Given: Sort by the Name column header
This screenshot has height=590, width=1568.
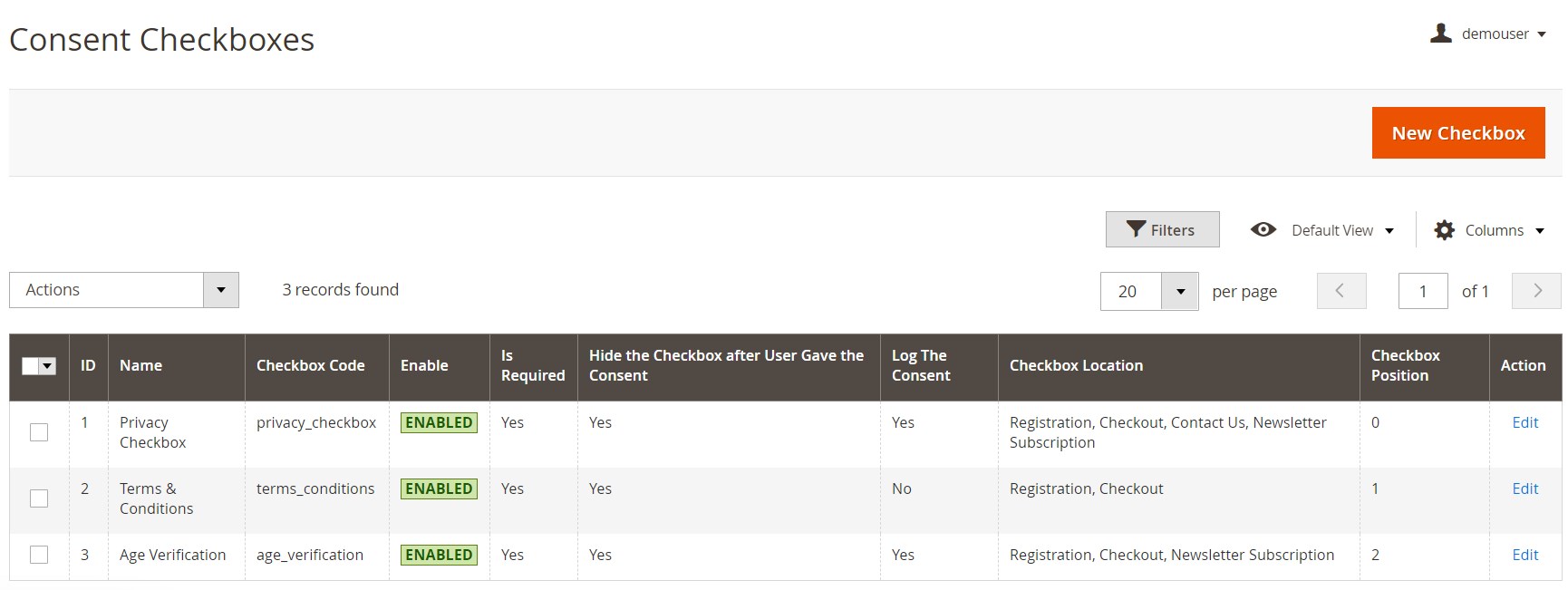Looking at the screenshot, I should pyautogui.click(x=177, y=366).
